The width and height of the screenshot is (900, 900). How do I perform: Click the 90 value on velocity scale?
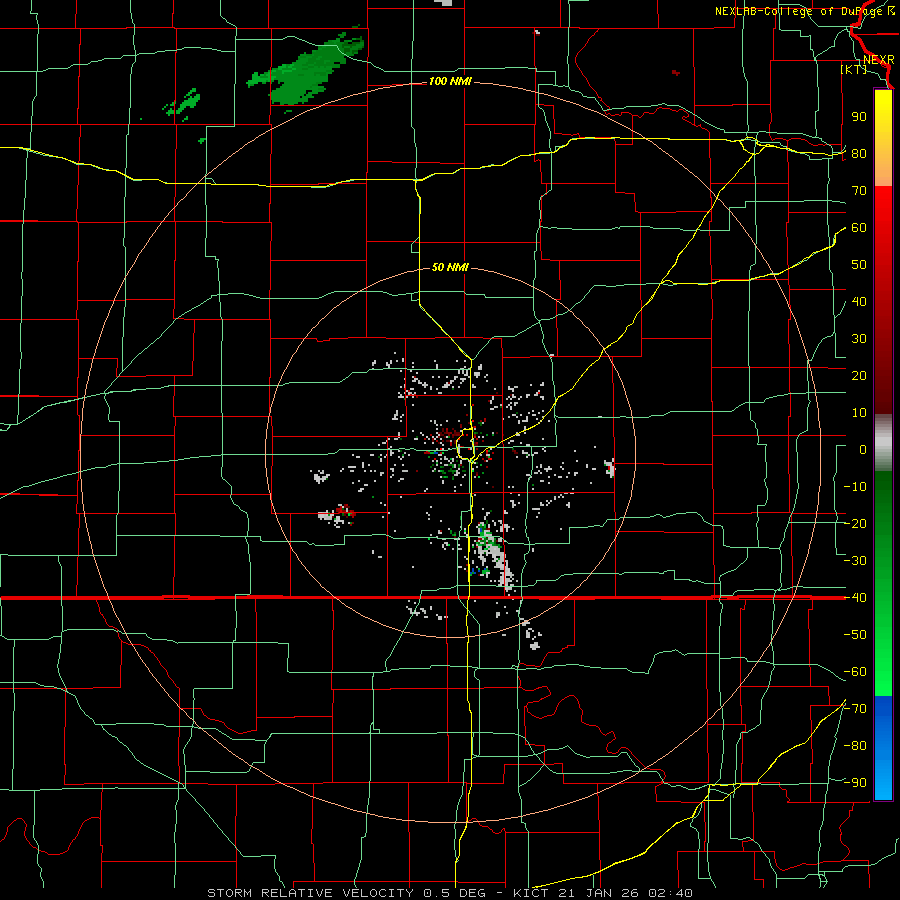(859, 117)
